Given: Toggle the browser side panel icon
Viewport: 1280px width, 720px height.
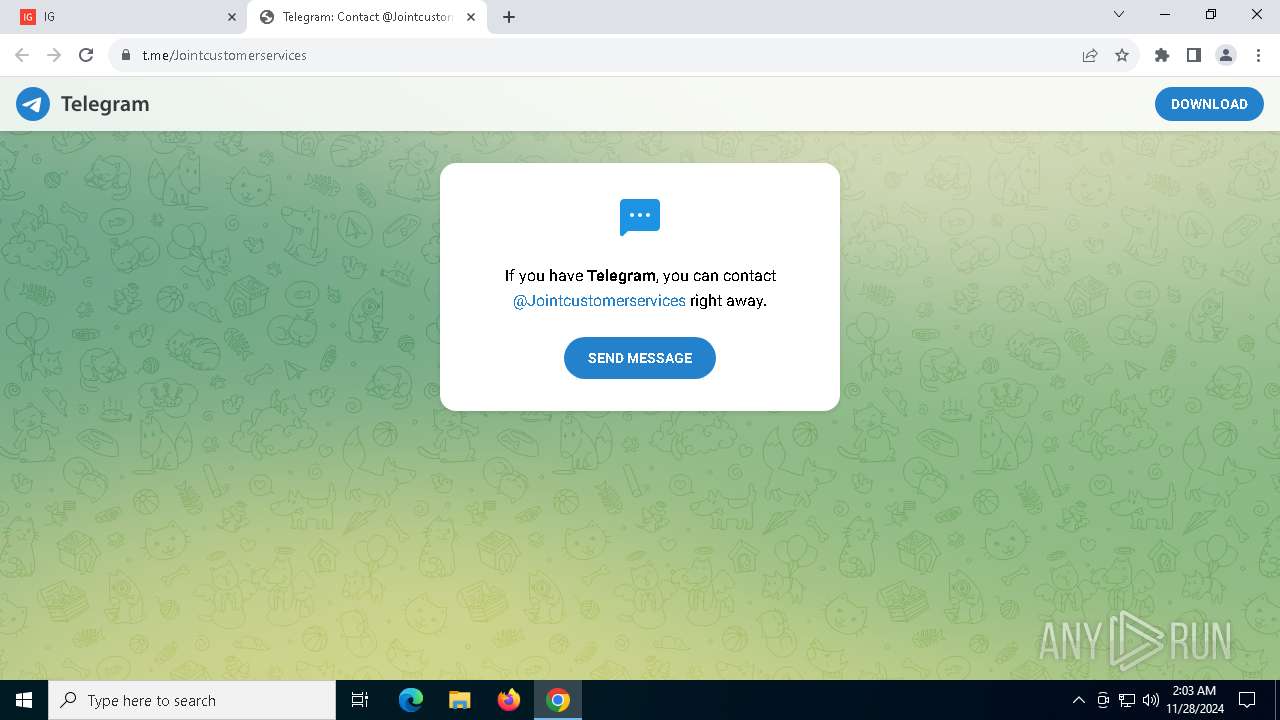Looking at the screenshot, I should [x=1194, y=55].
